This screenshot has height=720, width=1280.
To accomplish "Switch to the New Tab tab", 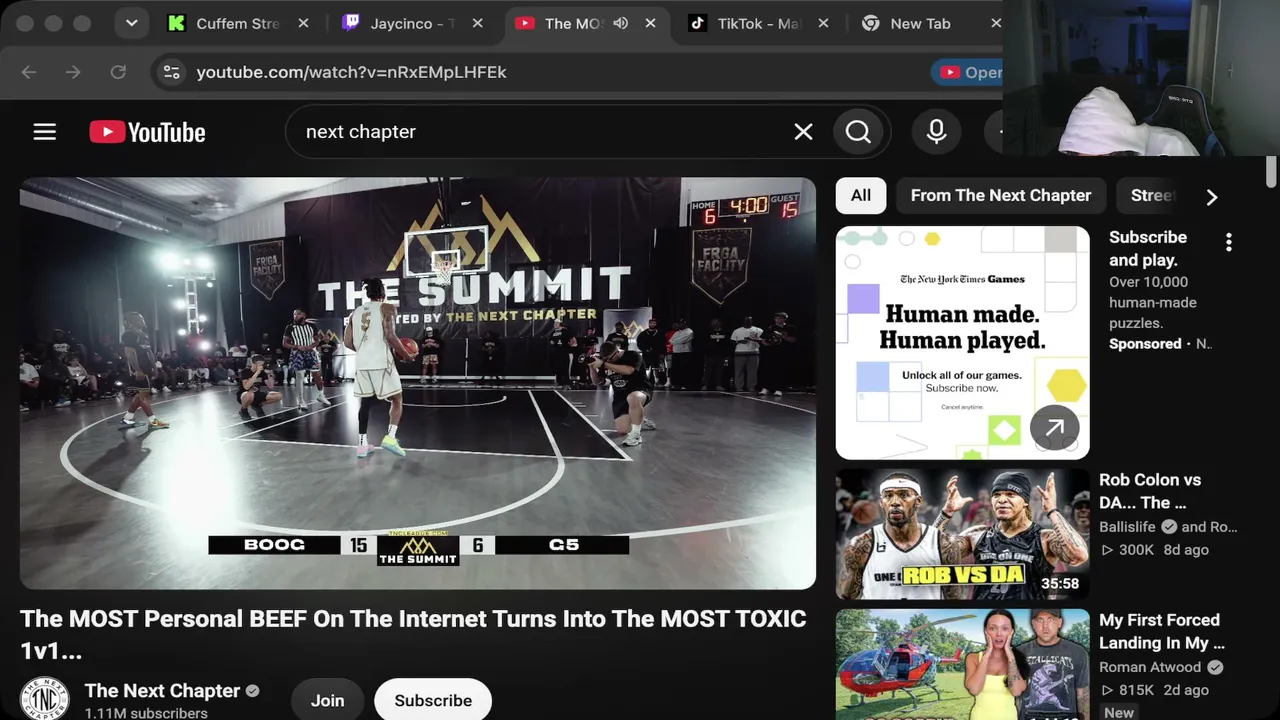I will coord(920,23).
